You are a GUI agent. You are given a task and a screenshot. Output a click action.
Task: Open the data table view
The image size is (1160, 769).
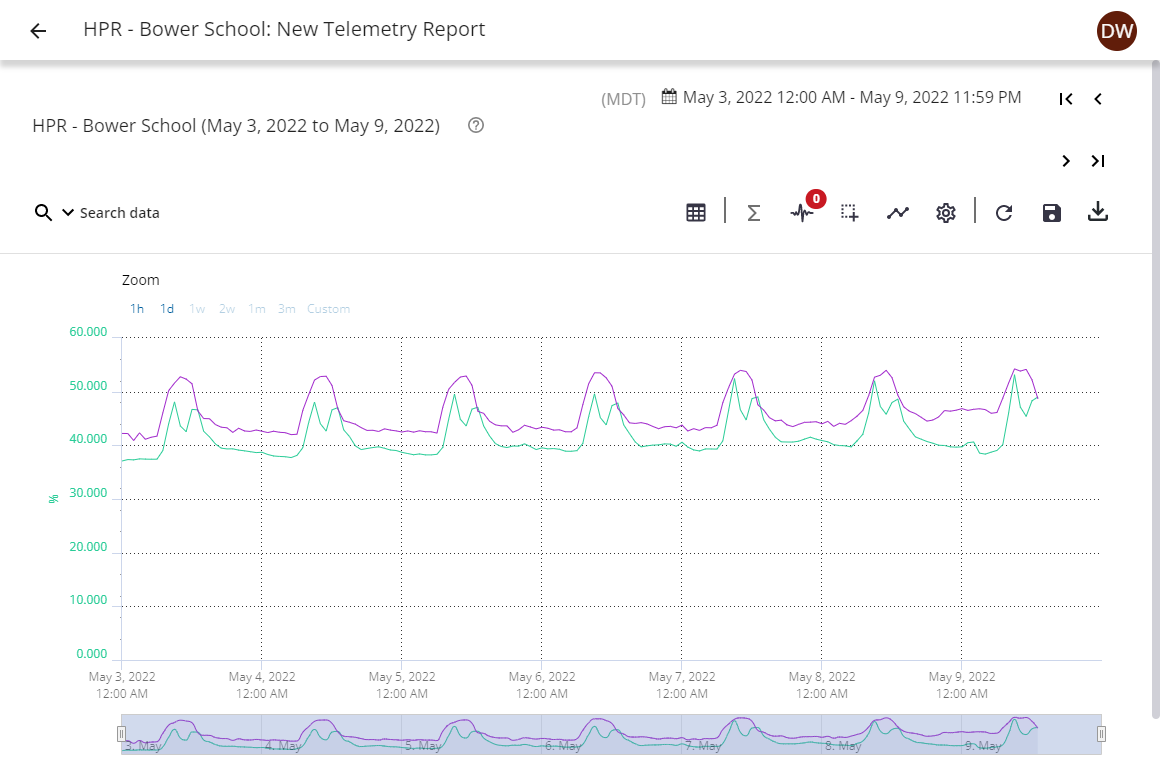click(x=696, y=212)
